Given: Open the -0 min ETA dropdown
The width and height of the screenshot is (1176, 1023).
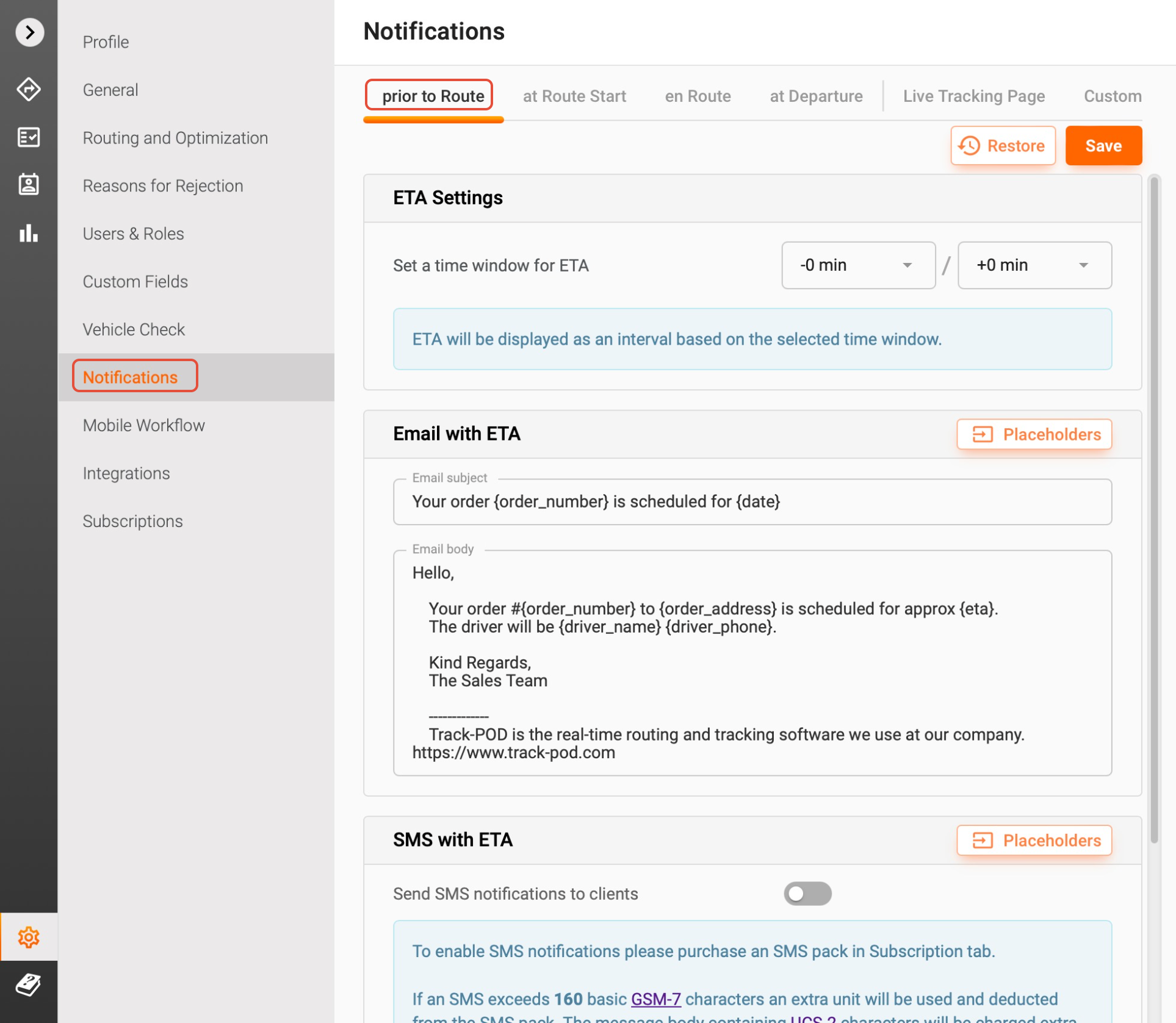Looking at the screenshot, I should coord(857,265).
